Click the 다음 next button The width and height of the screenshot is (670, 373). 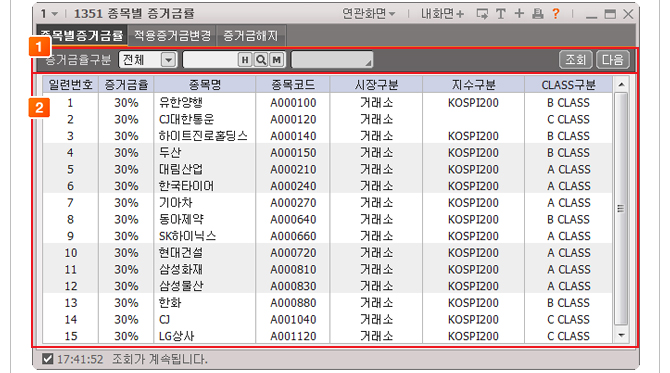pos(613,59)
